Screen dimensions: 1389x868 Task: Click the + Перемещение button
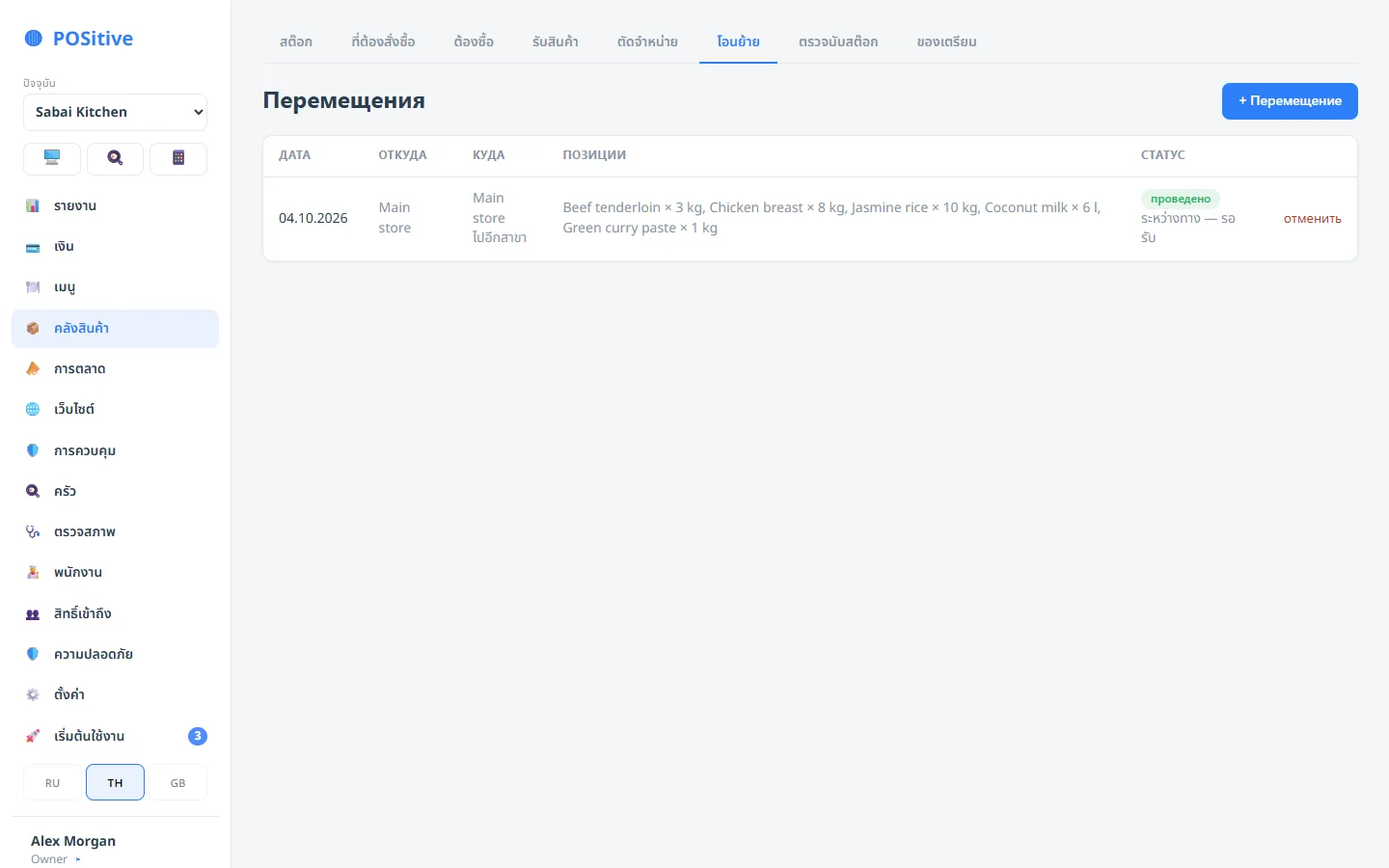(1290, 101)
